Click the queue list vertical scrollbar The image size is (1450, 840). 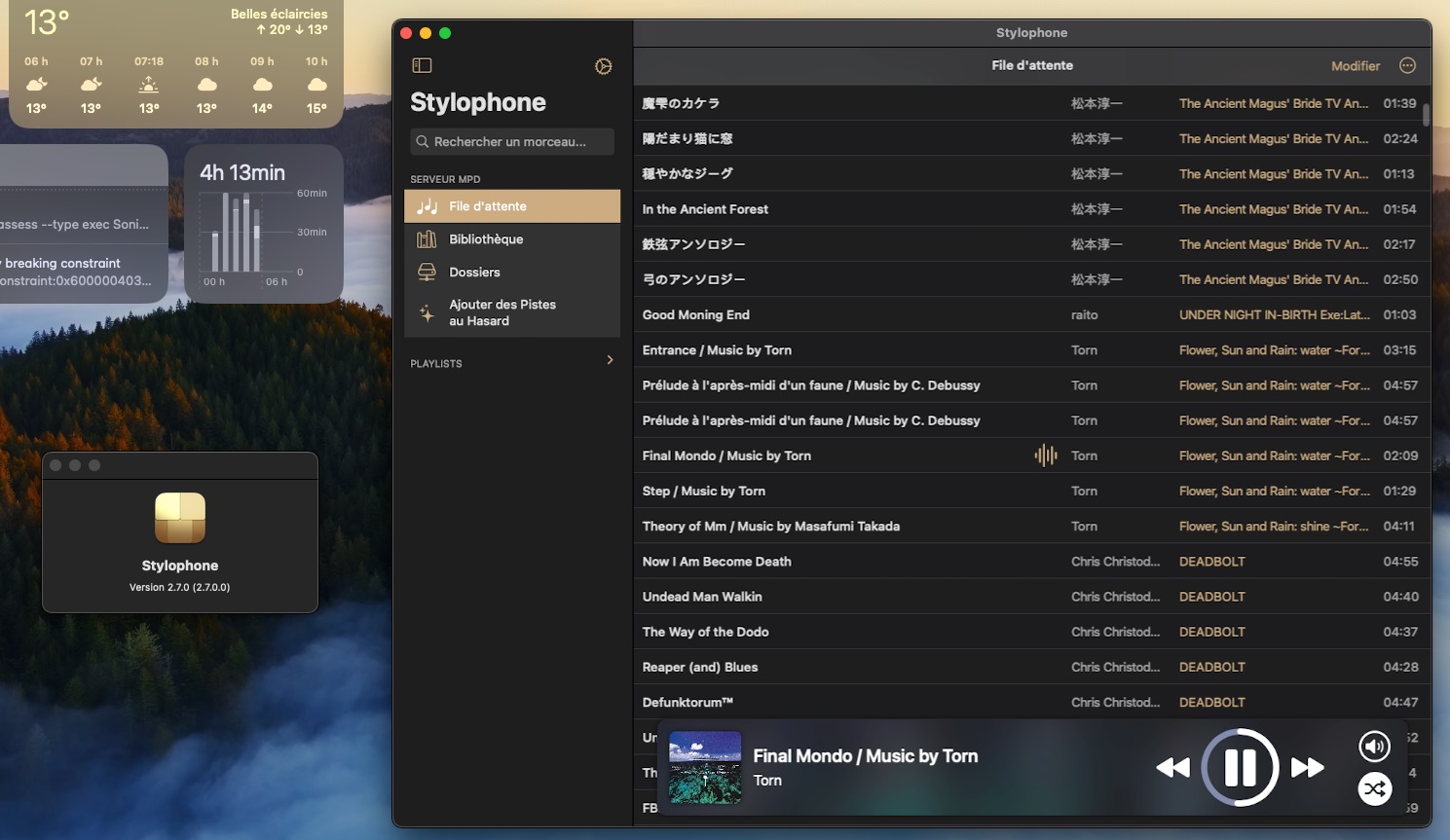(x=1426, y=115)
